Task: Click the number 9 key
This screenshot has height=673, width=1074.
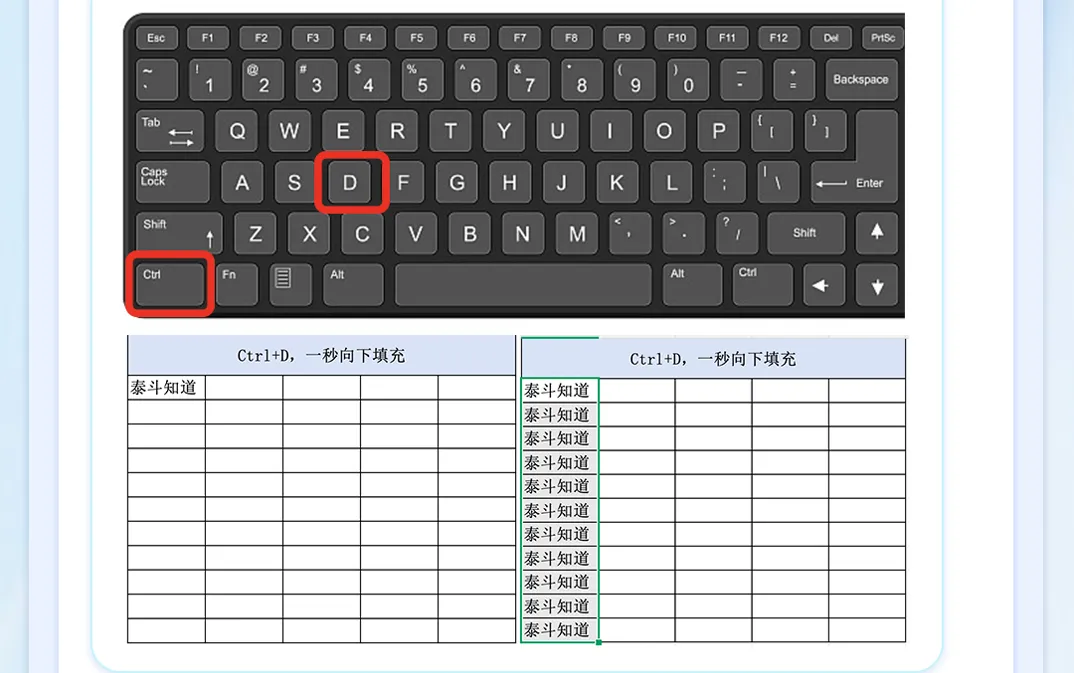Action: [635, 79]
